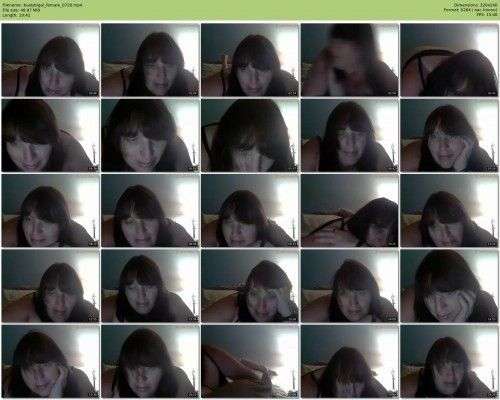Image resolution: width=500 pixels, height=400 pixels.
Task: Open the second thumbnail in the top row
Action: click(150, 60)
